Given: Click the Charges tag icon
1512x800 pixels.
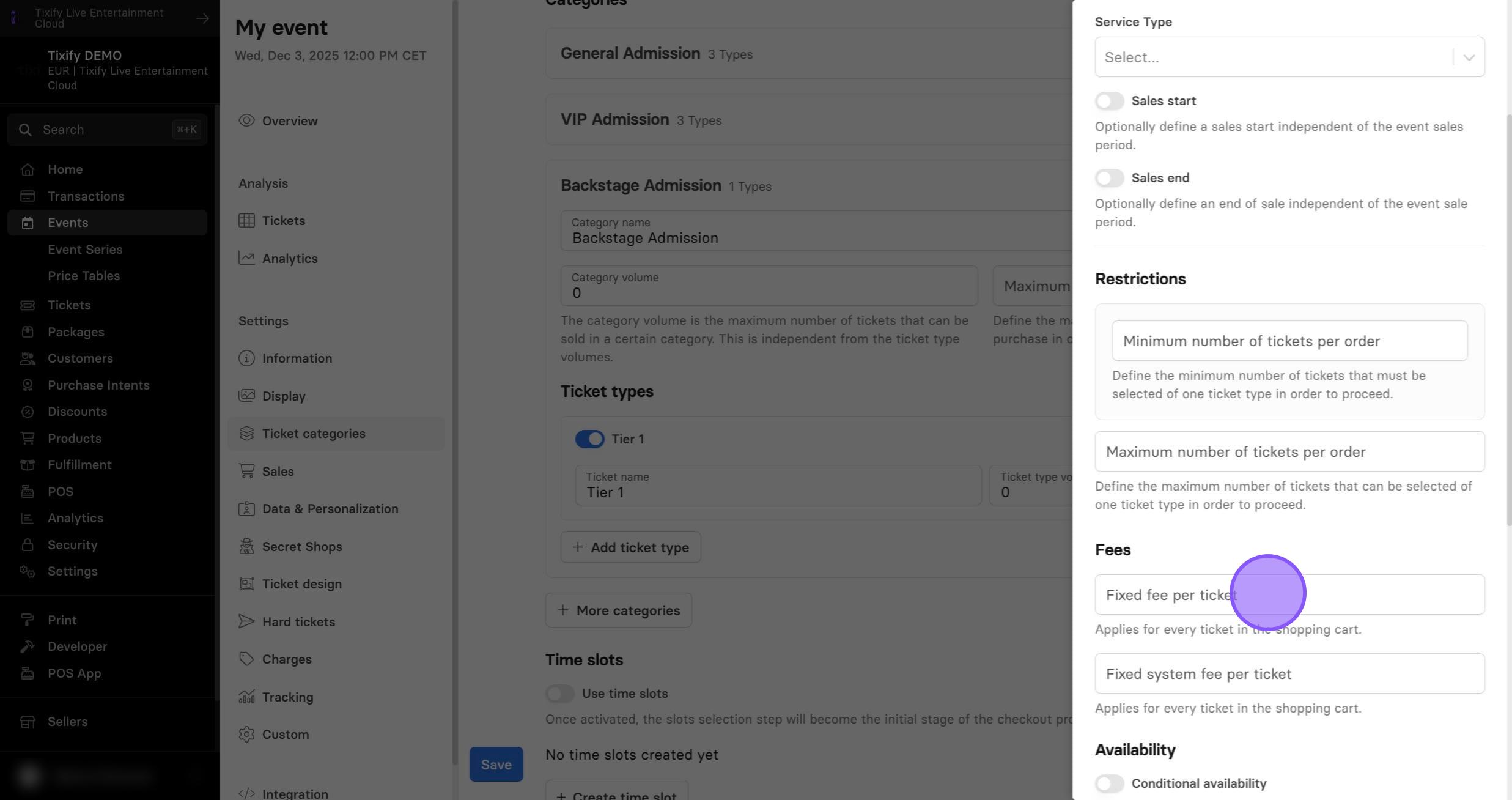Looking at the screenshot, I should point(246,659).
